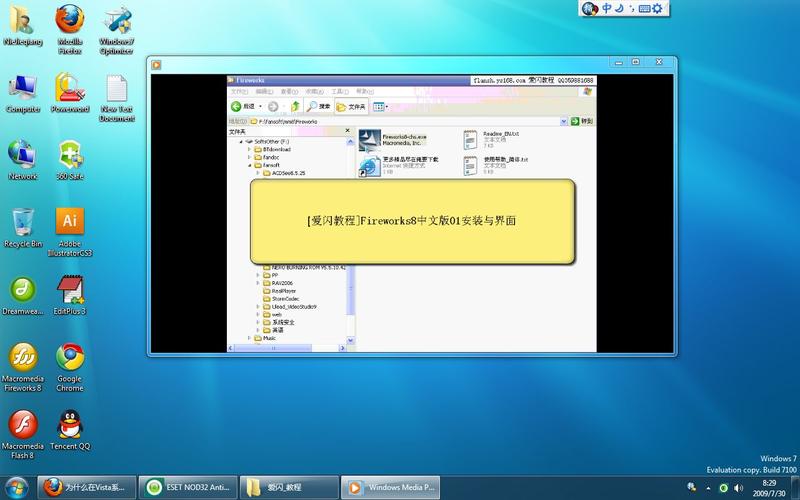Click the video playback area in Media Player
800x500 pixels.
pos(412,213)
